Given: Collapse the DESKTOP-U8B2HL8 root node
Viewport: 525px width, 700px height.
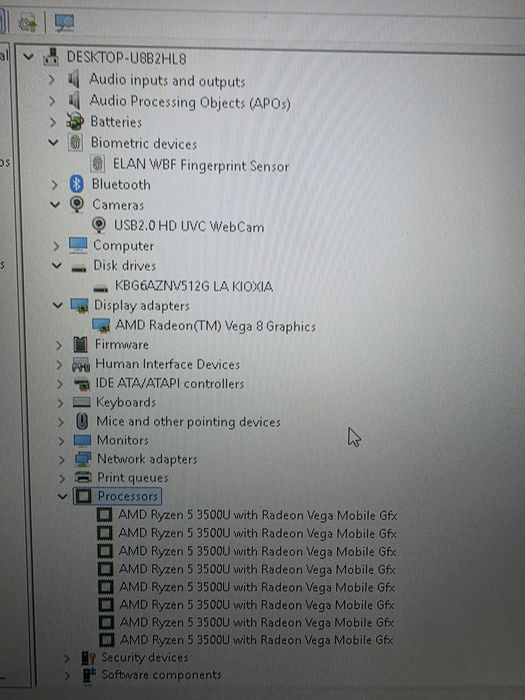Looking at the screenshot, I should [x=29, y=57].
